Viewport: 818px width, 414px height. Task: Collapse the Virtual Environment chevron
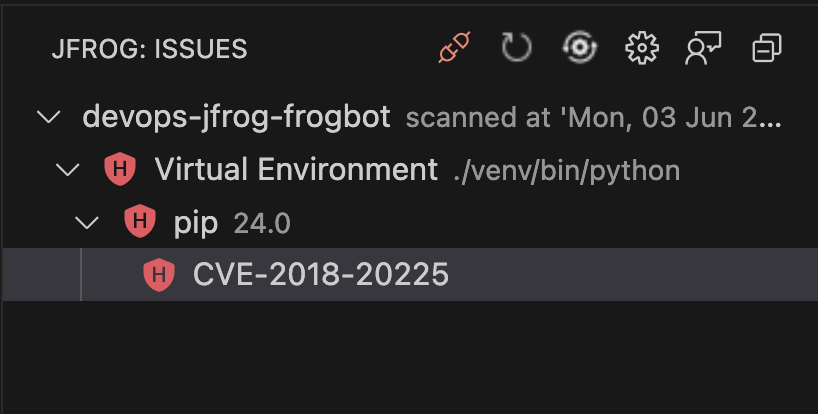pyautogui.click(x=68, y=170)
